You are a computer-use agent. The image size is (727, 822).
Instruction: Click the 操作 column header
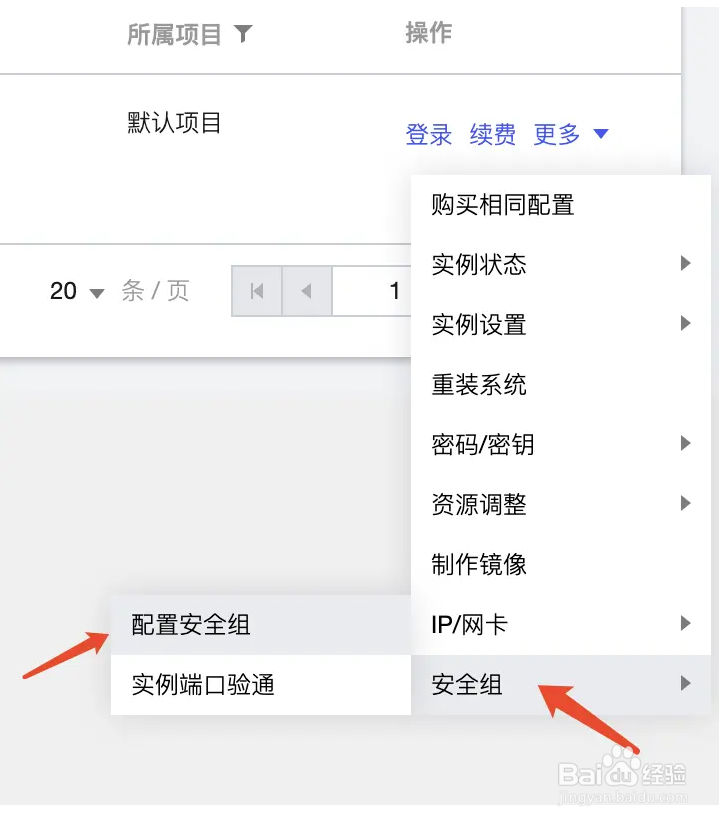point(429,33)
